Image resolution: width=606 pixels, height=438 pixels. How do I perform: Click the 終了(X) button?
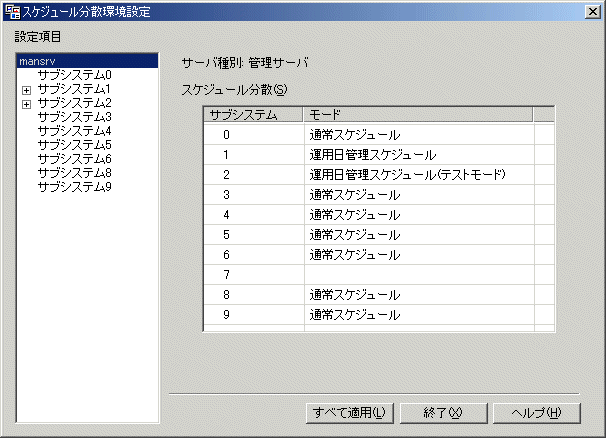443,413
